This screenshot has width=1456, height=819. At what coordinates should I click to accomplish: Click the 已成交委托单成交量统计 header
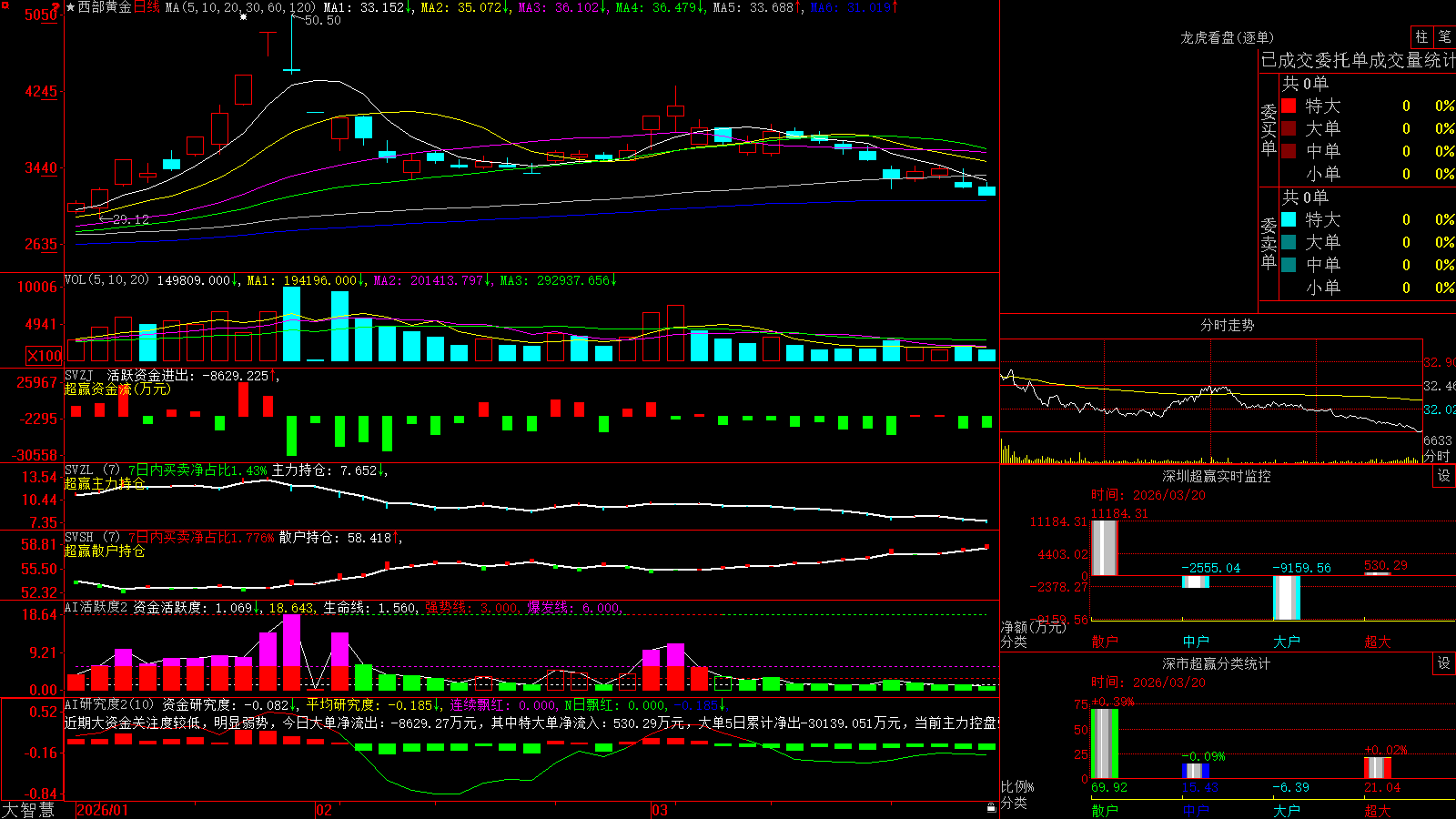coord(1358,60)
